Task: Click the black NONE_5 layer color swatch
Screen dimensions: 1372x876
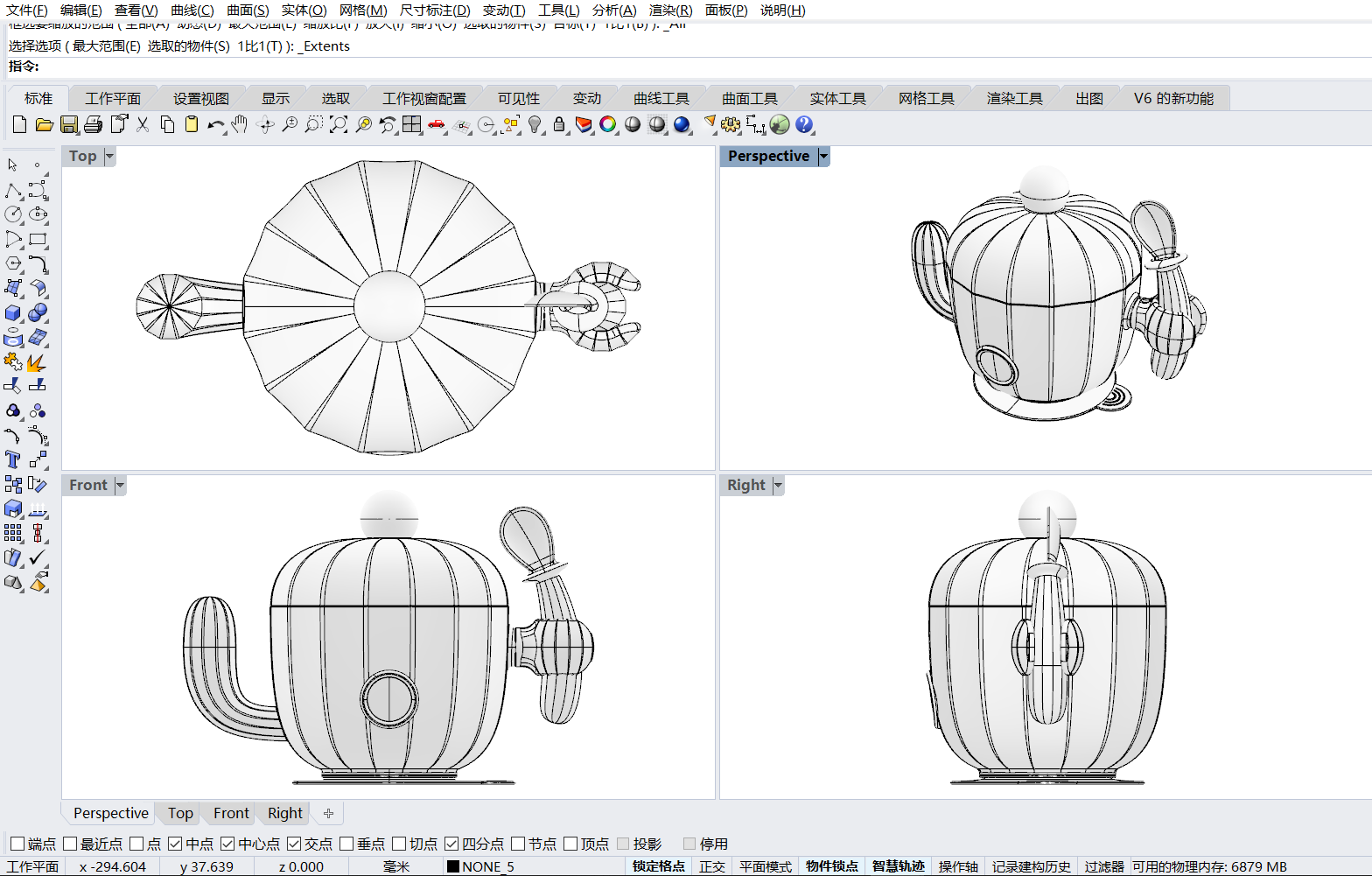Action: pos(453,866)
